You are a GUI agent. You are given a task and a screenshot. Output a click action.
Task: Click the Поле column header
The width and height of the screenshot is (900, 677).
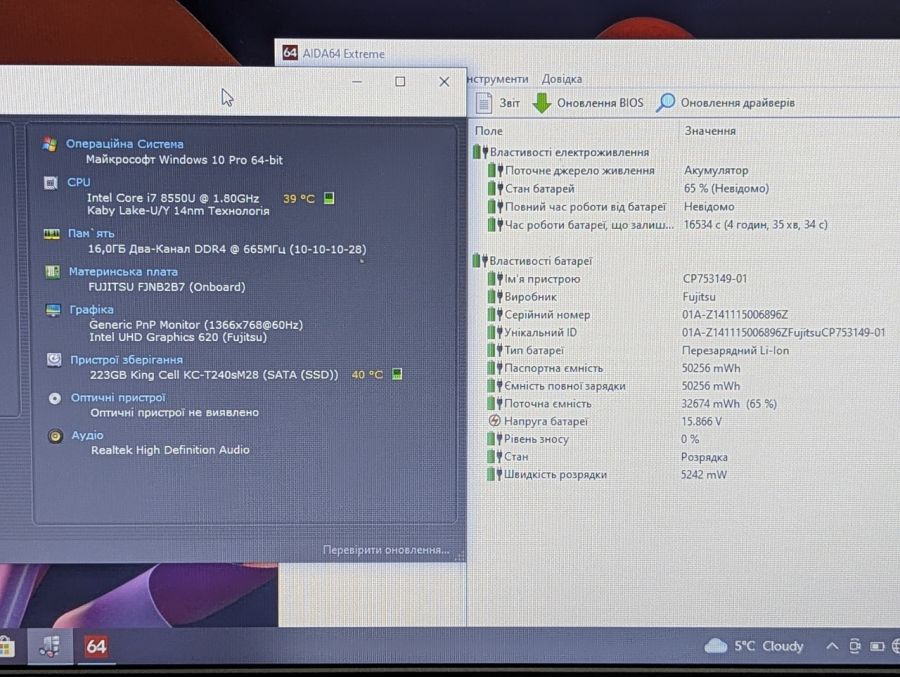488,131
